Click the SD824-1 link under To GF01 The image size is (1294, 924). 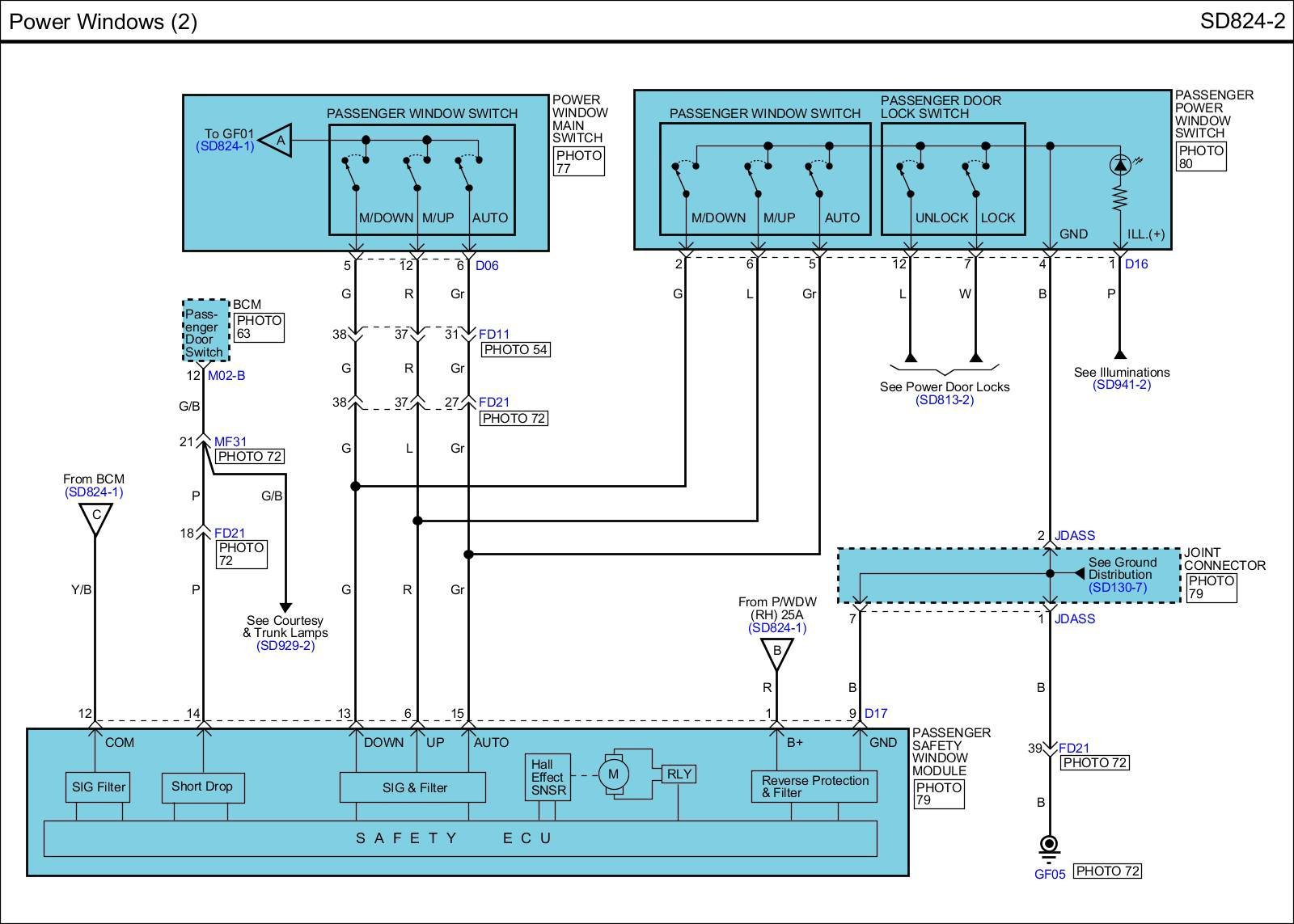225,146
